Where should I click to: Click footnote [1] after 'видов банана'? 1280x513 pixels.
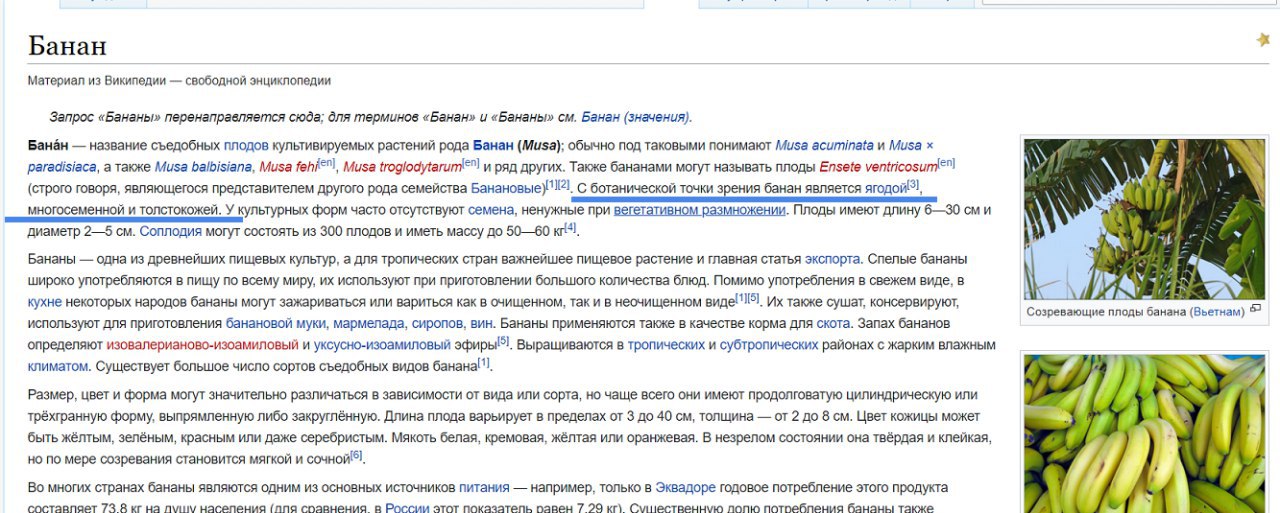(x=484, y=363)
